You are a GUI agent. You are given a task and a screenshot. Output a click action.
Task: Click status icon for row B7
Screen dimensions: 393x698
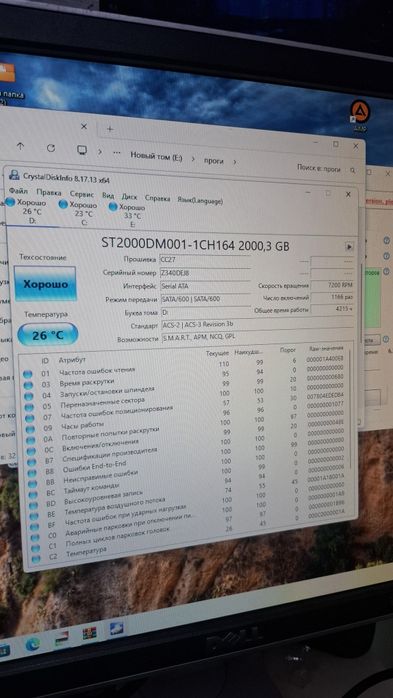(x=32, y=462)
